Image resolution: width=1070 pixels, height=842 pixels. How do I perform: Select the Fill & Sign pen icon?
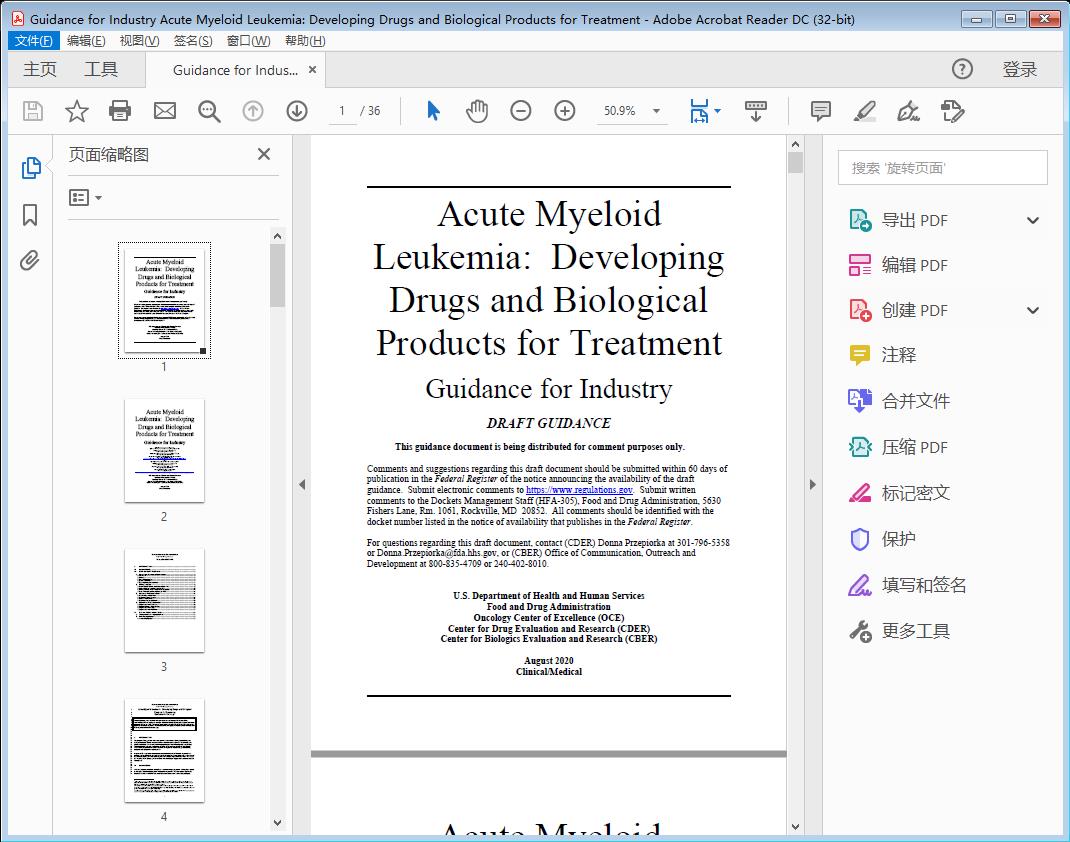point(908,111)
